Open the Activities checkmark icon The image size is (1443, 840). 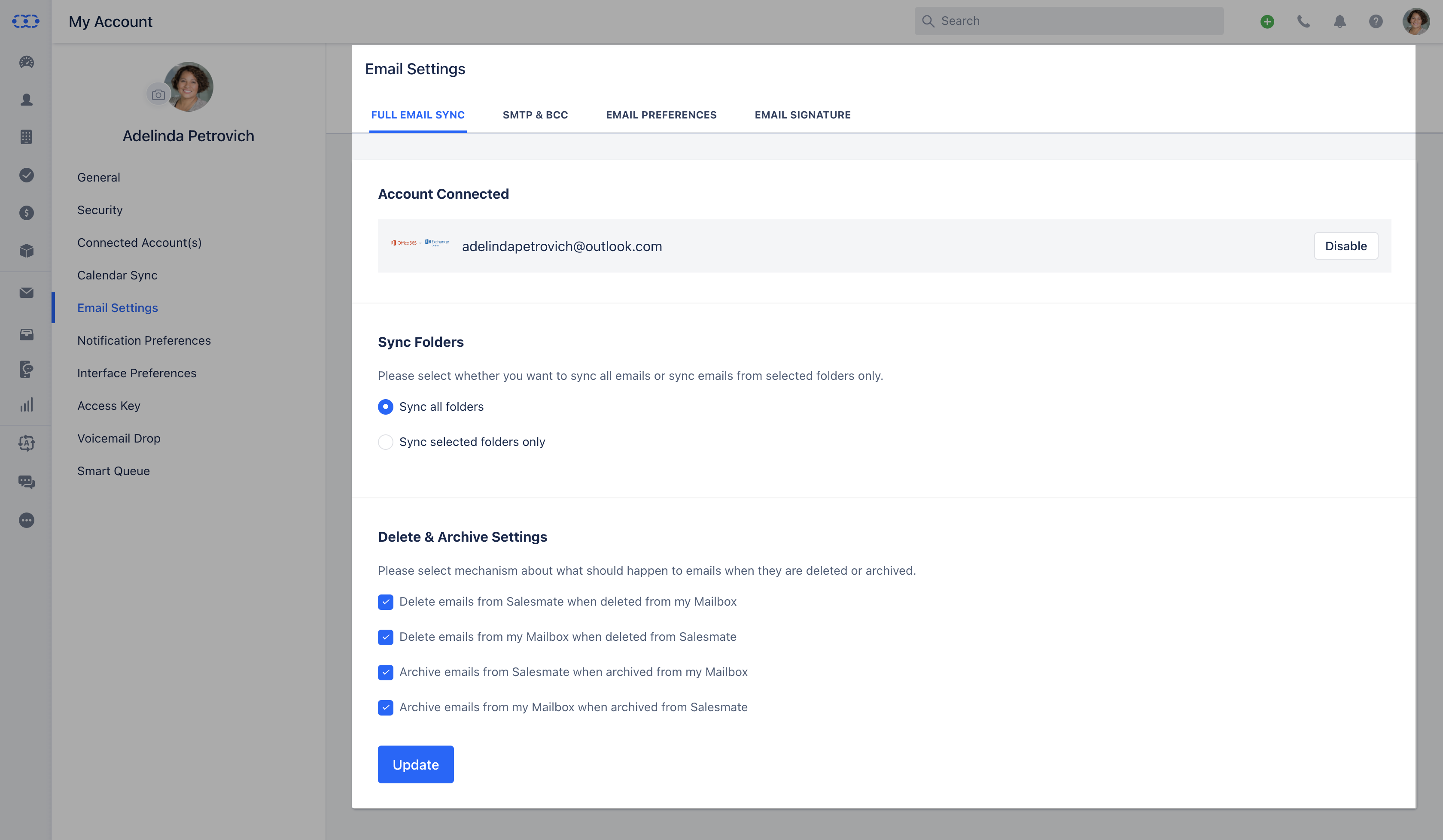(26, 175)
